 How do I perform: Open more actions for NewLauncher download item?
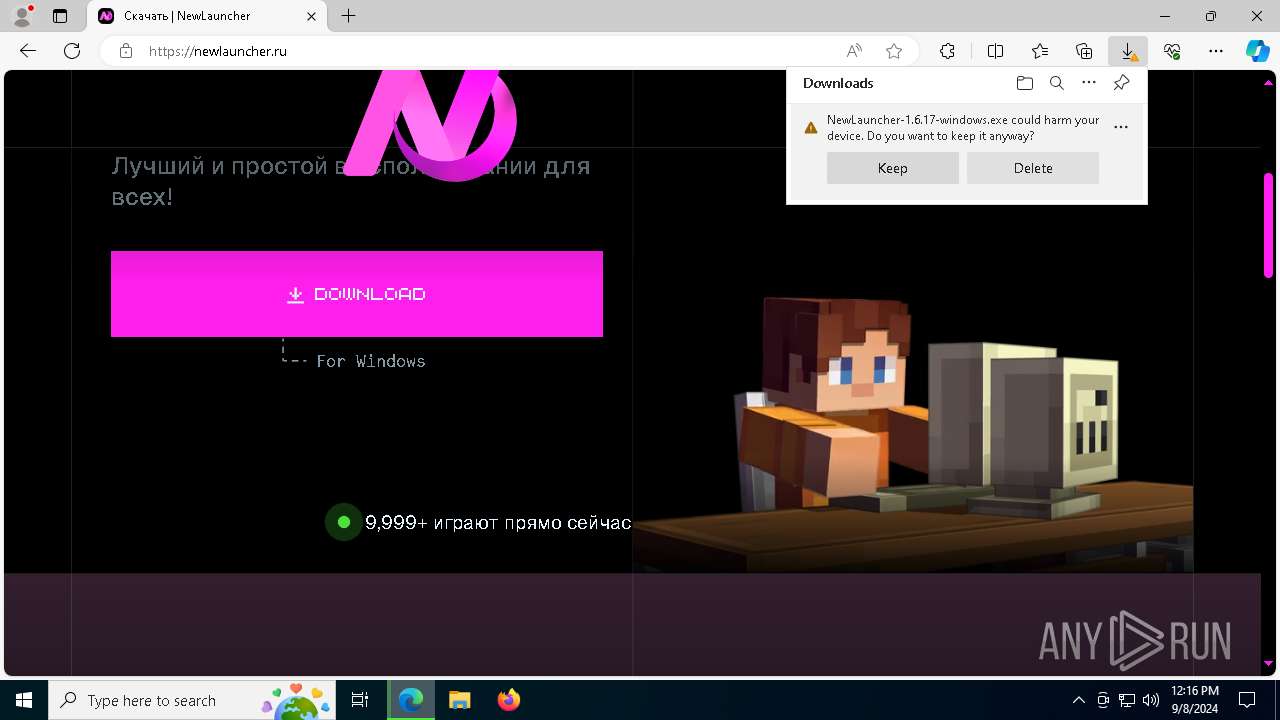tap(1121, 127)
